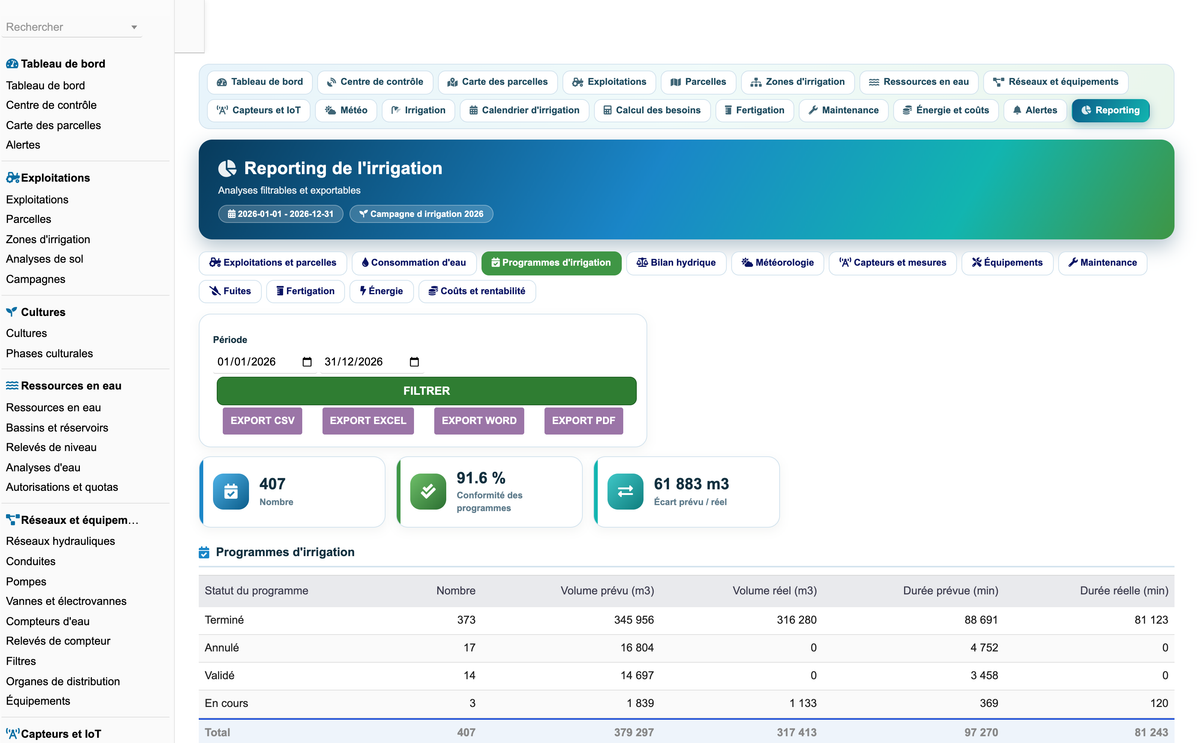This screenshot has height=743, width=1200.
Task: Open the Rechercher dropdown arrow
Action: tap(134, 28)
